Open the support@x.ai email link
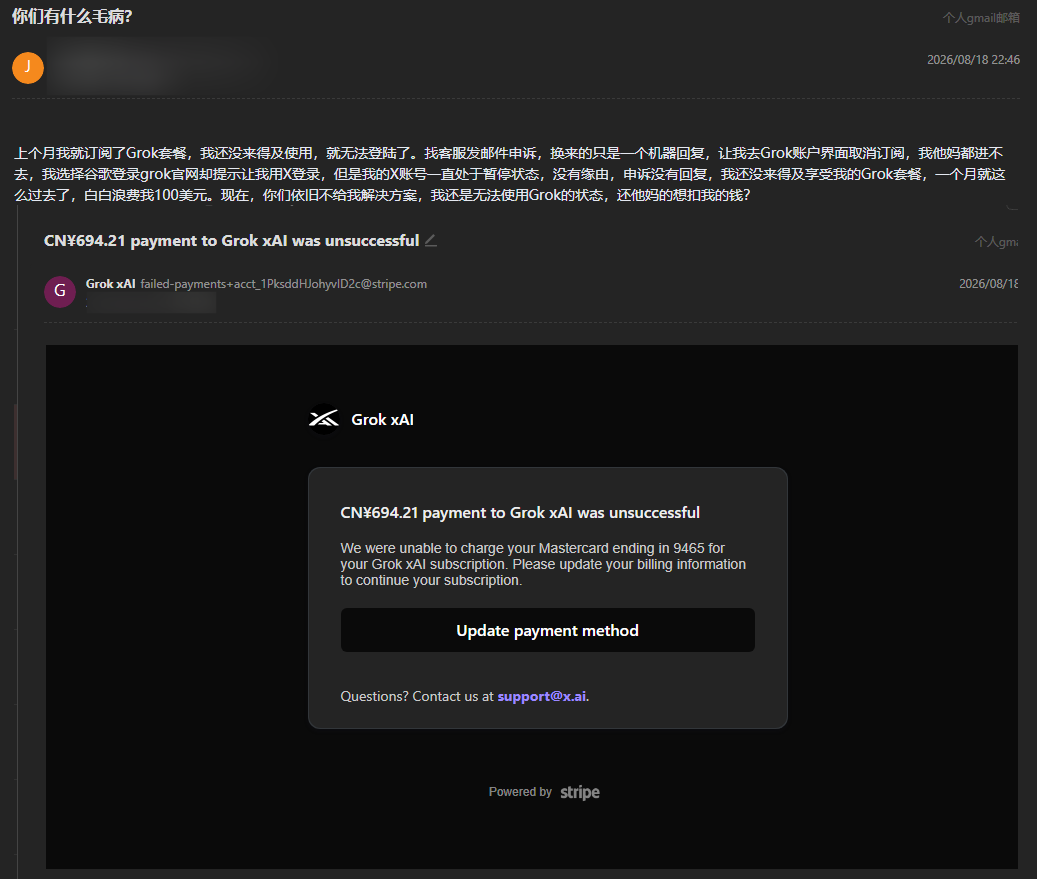Screen dimensions: 1037x879 point(542,696)
